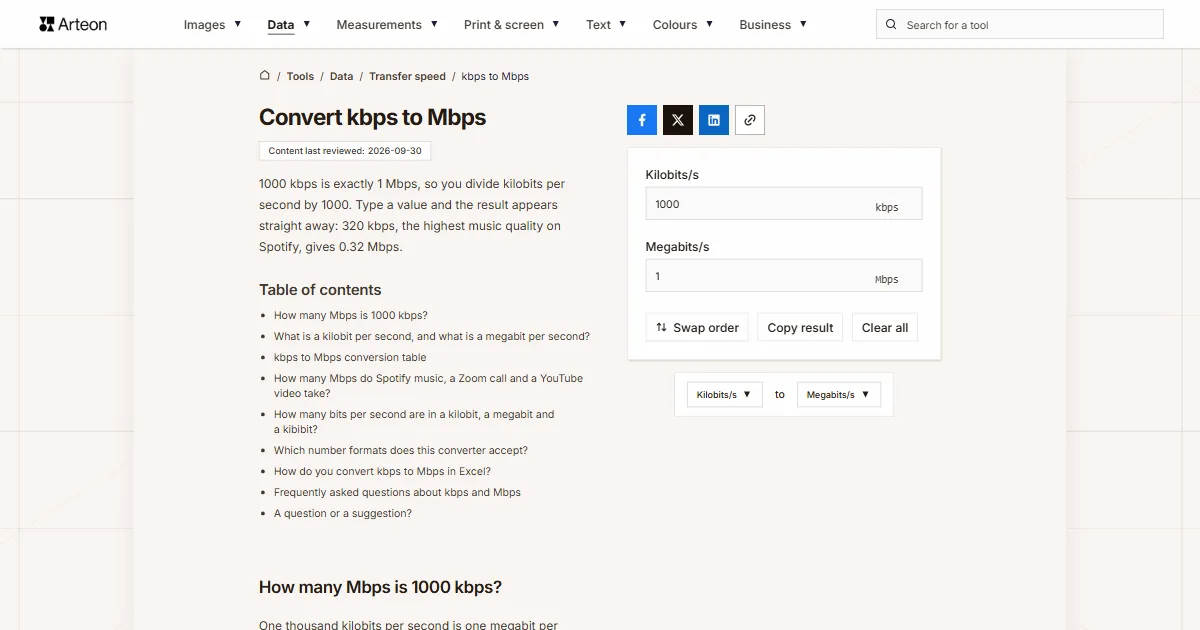Viewport: 1200px width, 630px height.
Task: Share page on X
Action: point(678,120)
